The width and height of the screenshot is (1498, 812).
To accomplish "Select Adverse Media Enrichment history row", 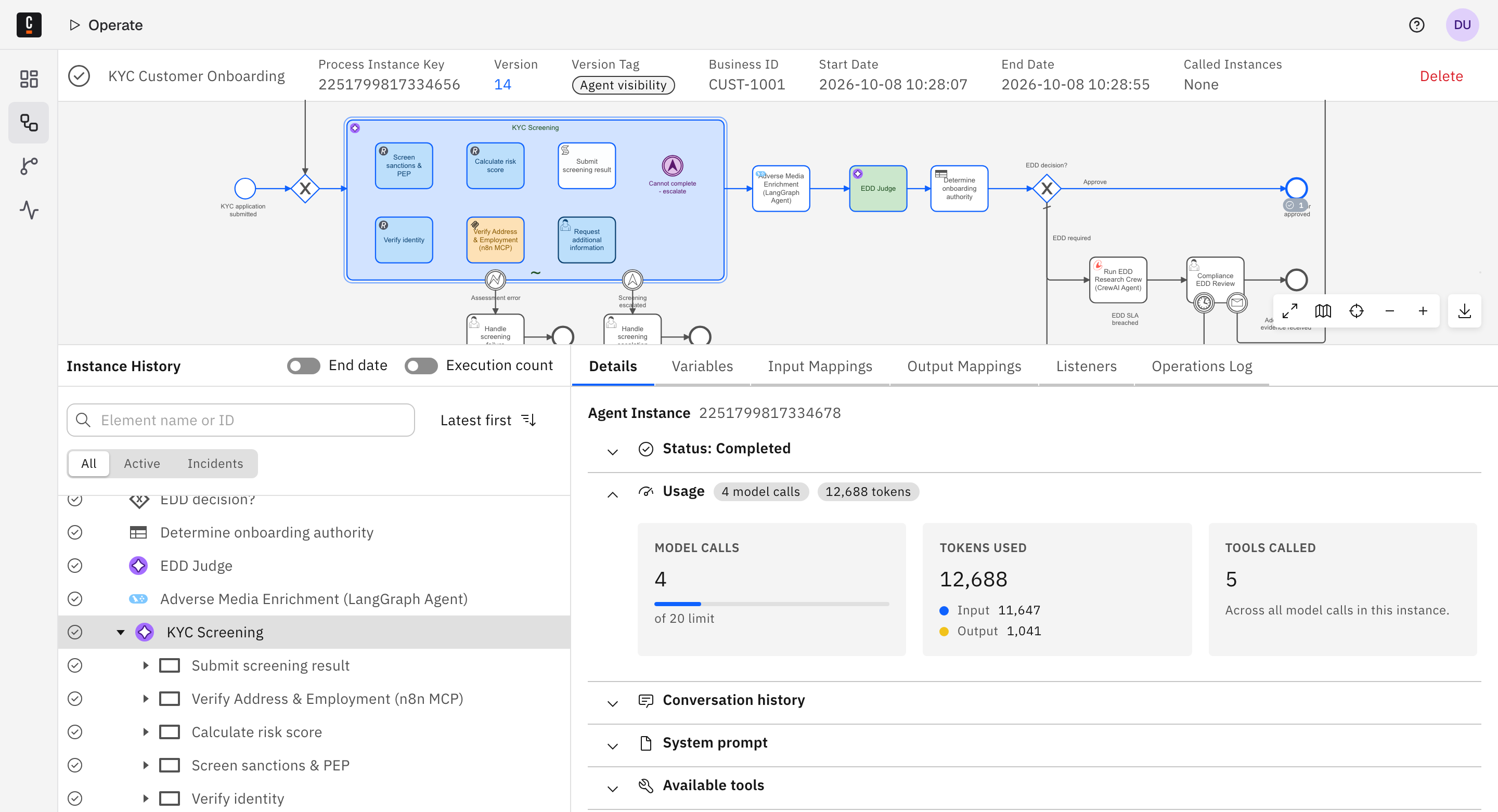I will point(314,599).
